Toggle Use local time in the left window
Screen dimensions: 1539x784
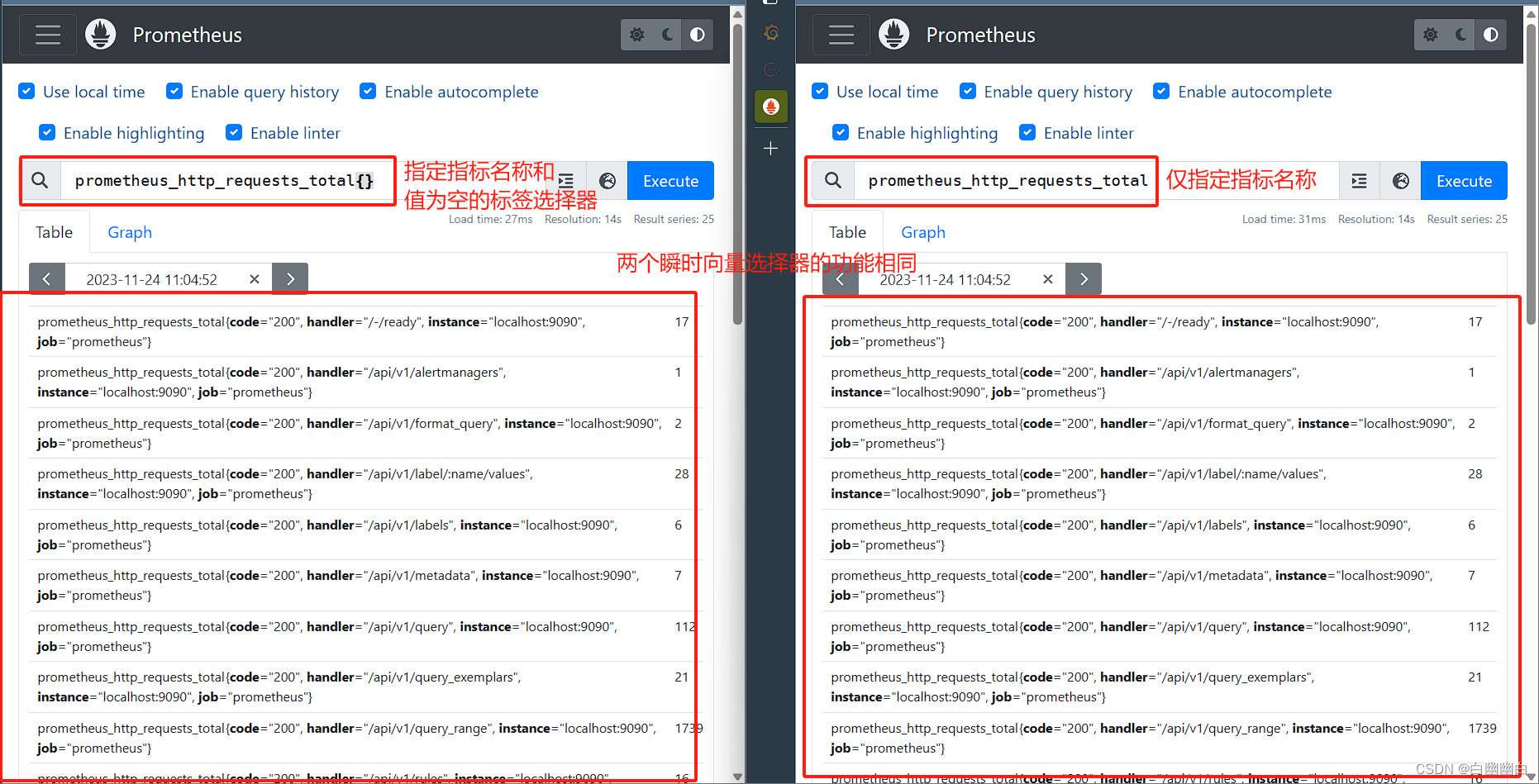tap(27, 91)
